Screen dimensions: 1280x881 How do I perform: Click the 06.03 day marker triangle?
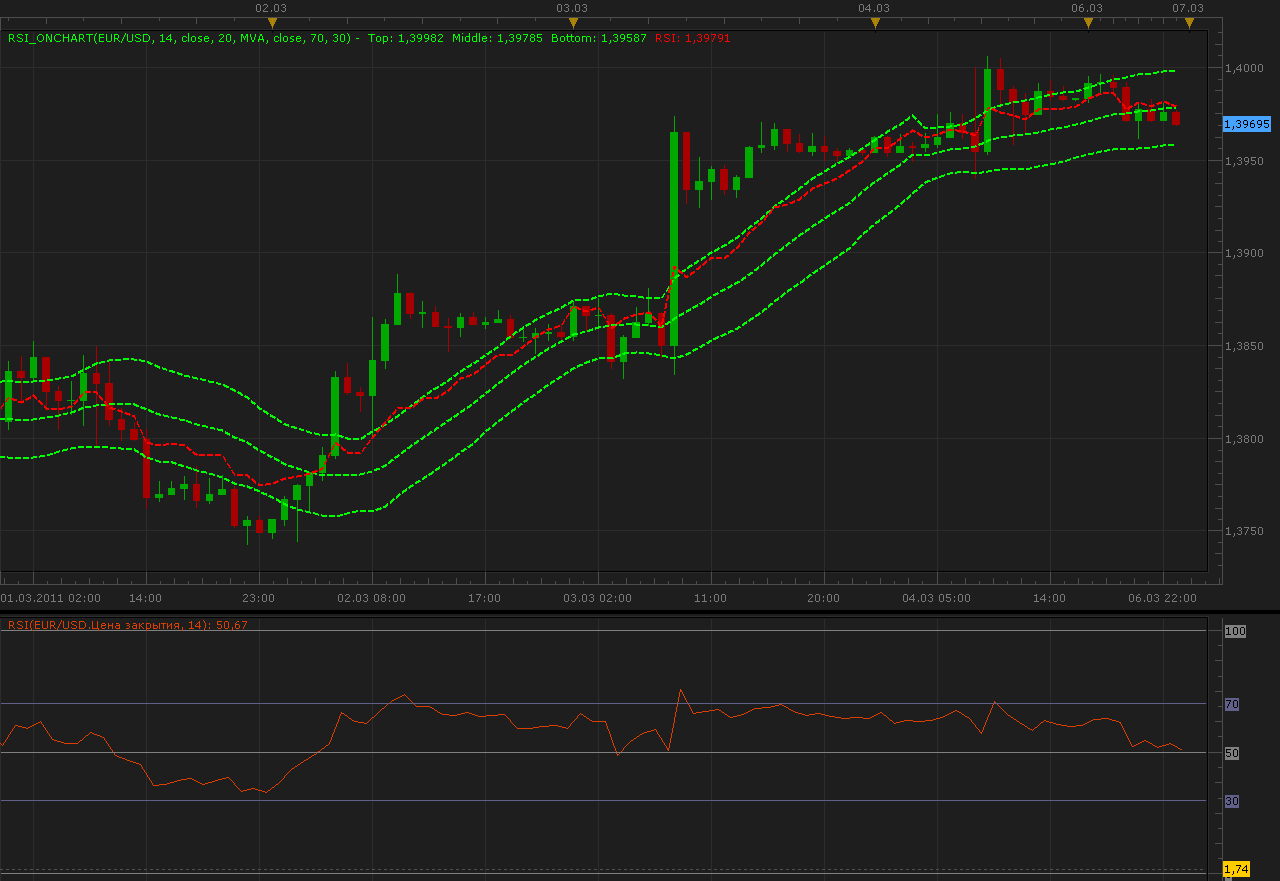1088,22
